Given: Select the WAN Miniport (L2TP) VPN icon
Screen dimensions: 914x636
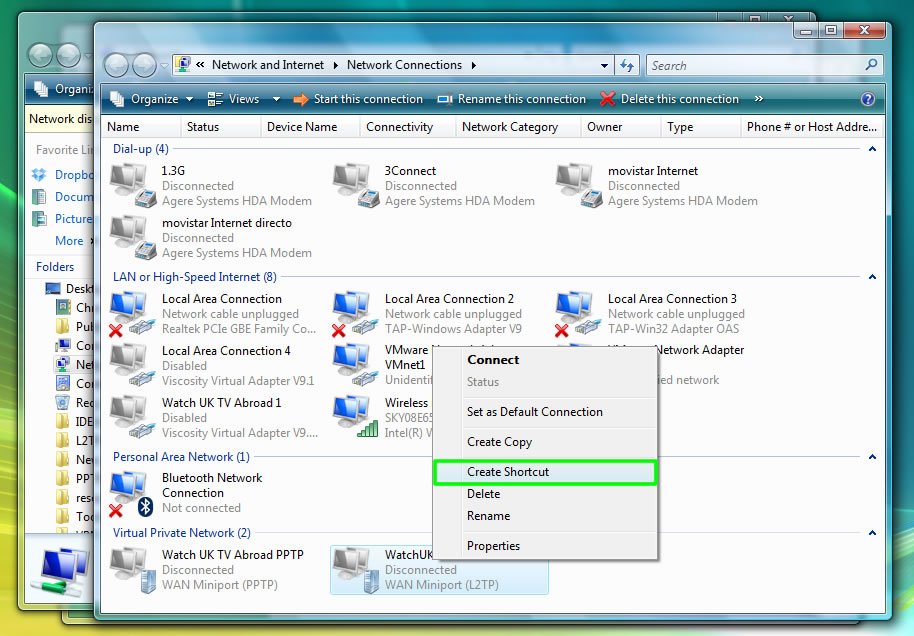Looking at the screenshot, I should click(x=357, y=570).
